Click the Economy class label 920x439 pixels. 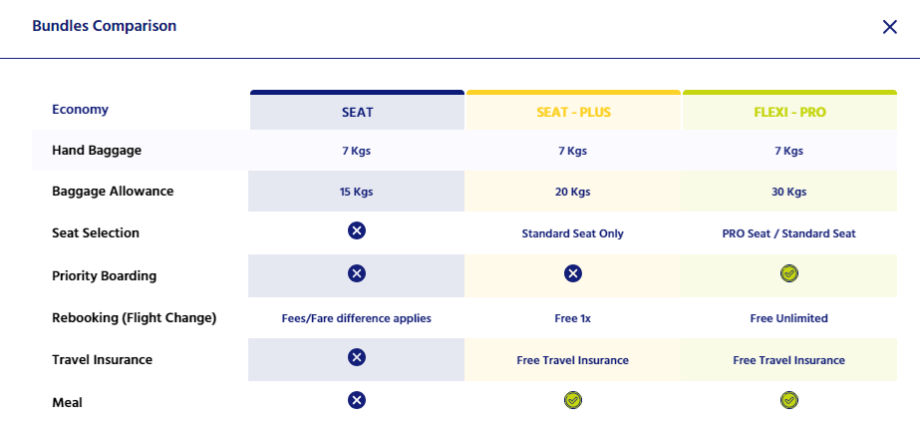[80, 109]
